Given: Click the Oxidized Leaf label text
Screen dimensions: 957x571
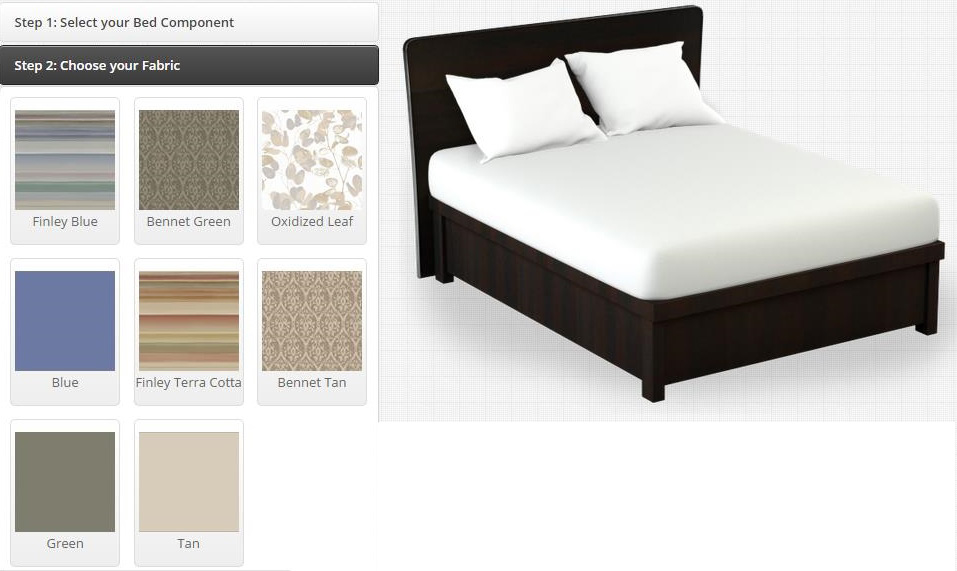Looking at the screenshot, I should (x=312, y=221).
